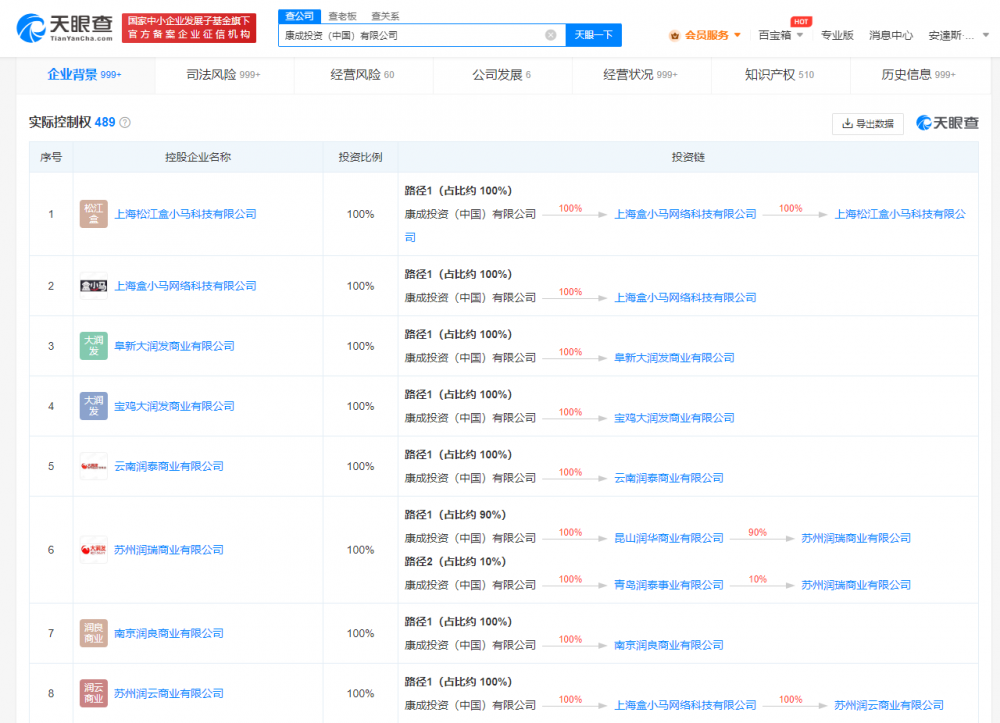
Task: Open 阜新大润发商业有限公司 in name column
Action: (174, 346)
